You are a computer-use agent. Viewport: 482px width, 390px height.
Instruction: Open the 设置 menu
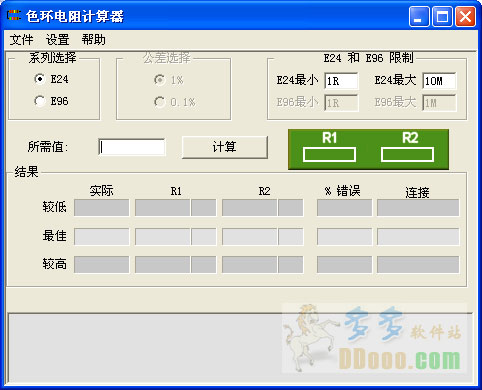(58, 40)
